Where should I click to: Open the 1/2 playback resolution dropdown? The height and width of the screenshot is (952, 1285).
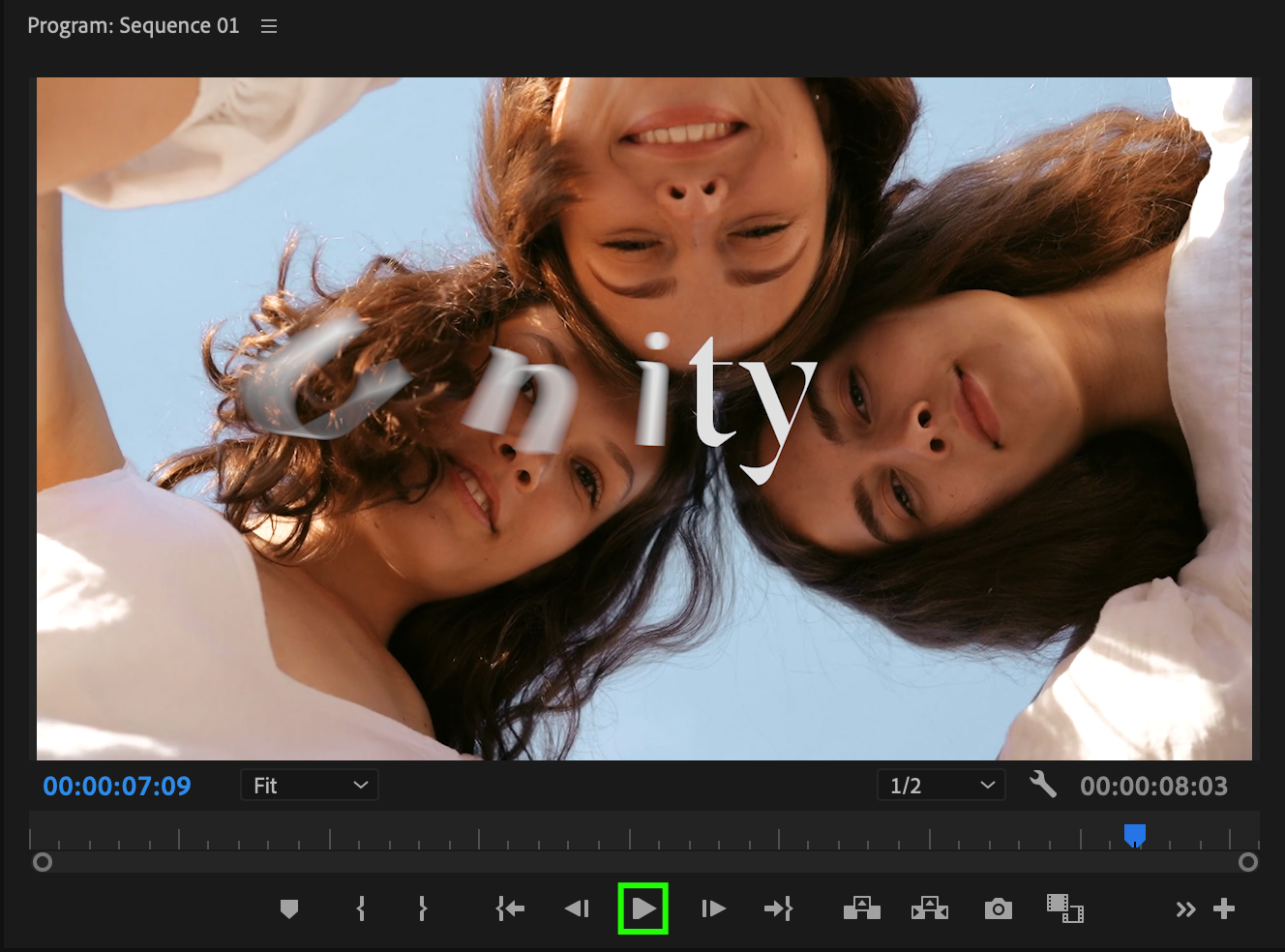point(941,786)
